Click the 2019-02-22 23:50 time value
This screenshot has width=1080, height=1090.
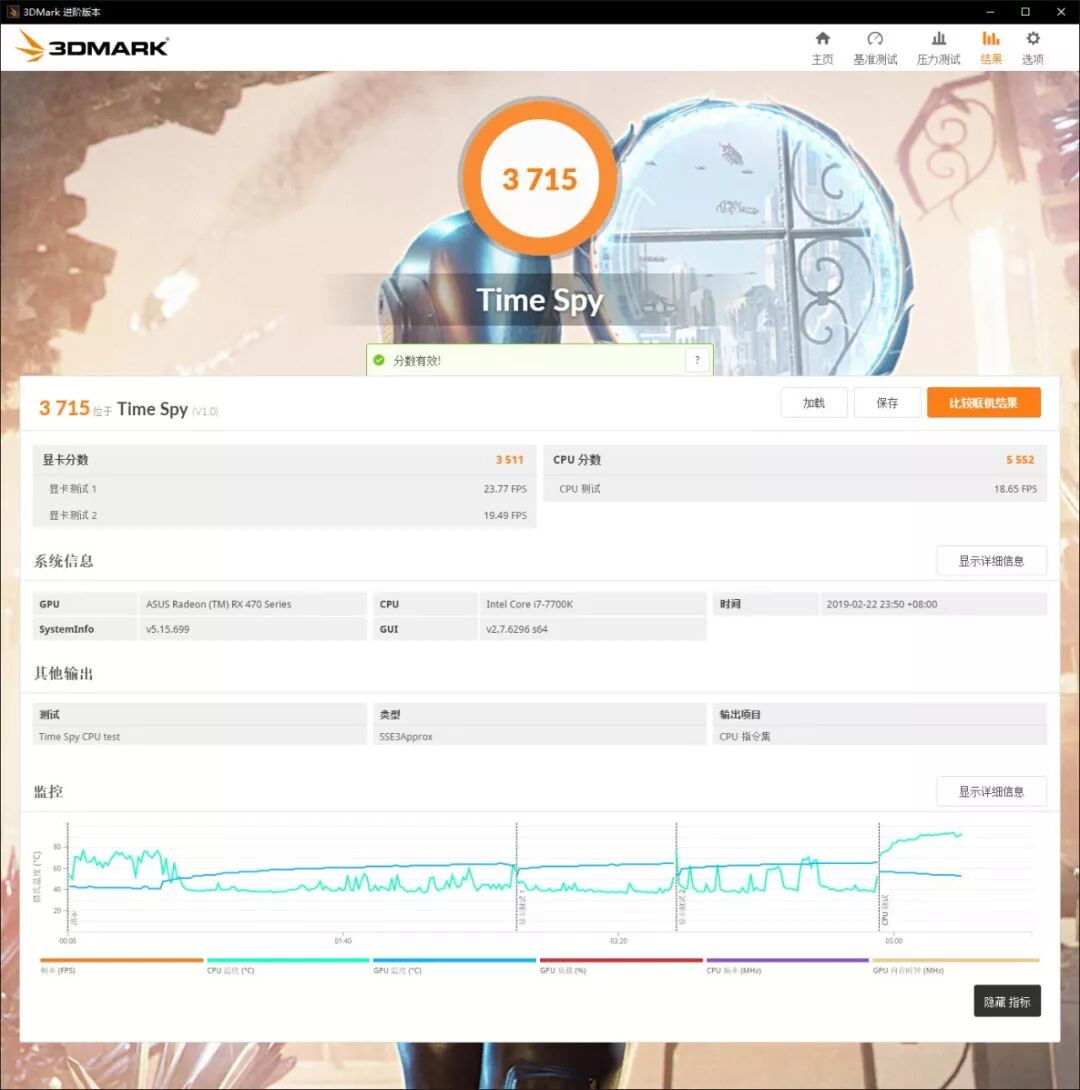point(933,604)
